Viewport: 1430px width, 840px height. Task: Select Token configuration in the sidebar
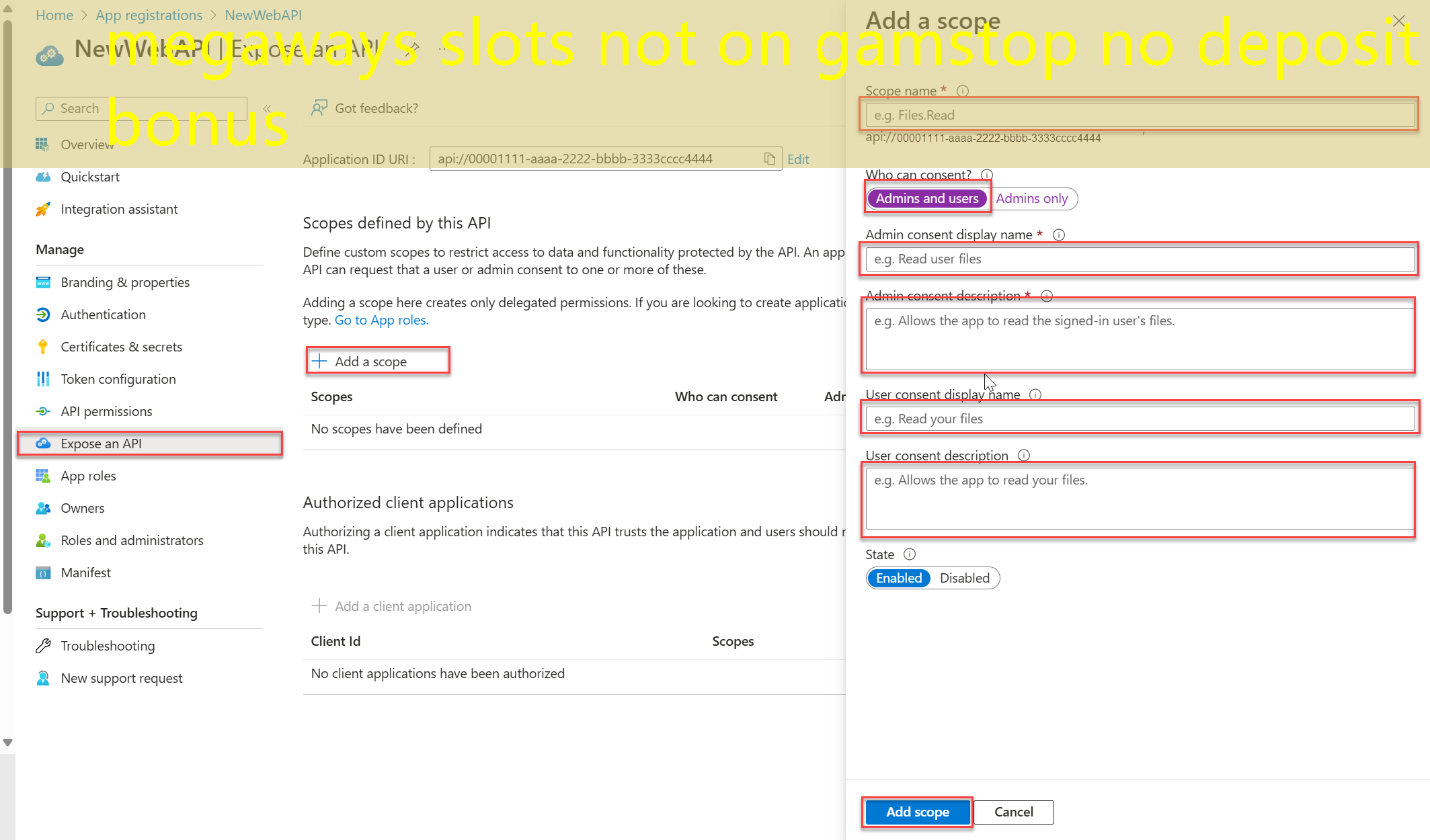[118, 378]
